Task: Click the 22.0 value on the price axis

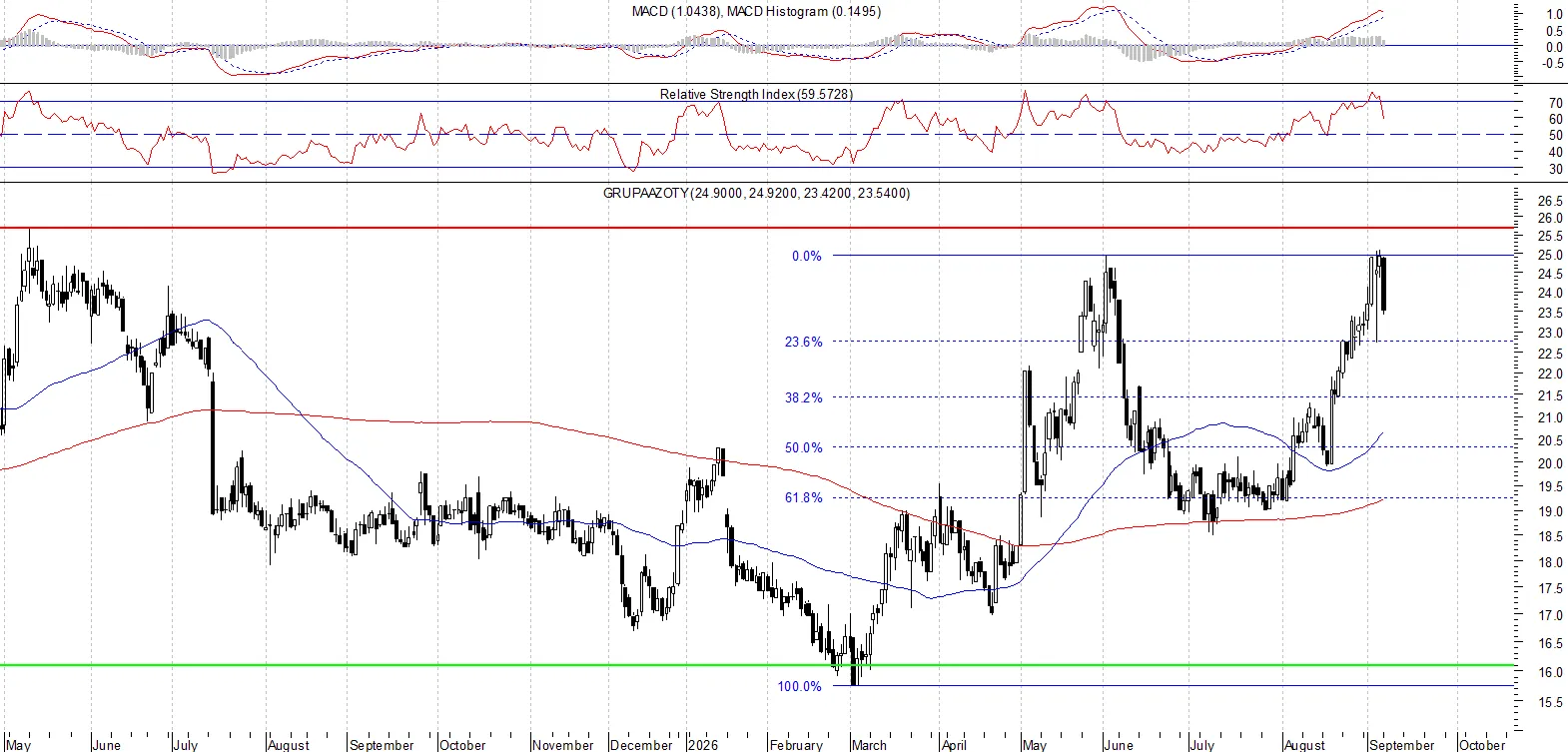Action: [1551, 375]
